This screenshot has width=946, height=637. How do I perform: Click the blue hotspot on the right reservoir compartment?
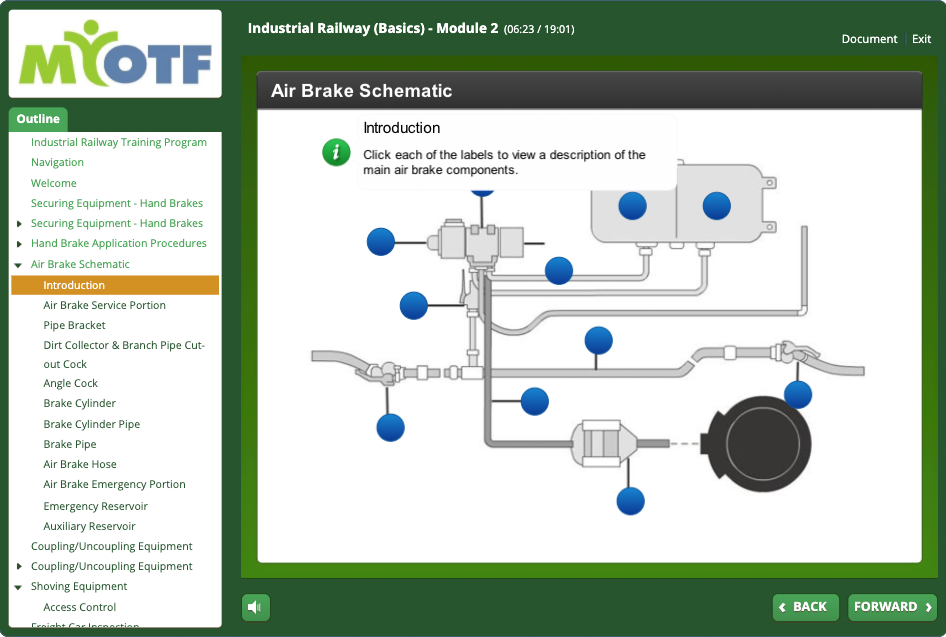(717, 206)
